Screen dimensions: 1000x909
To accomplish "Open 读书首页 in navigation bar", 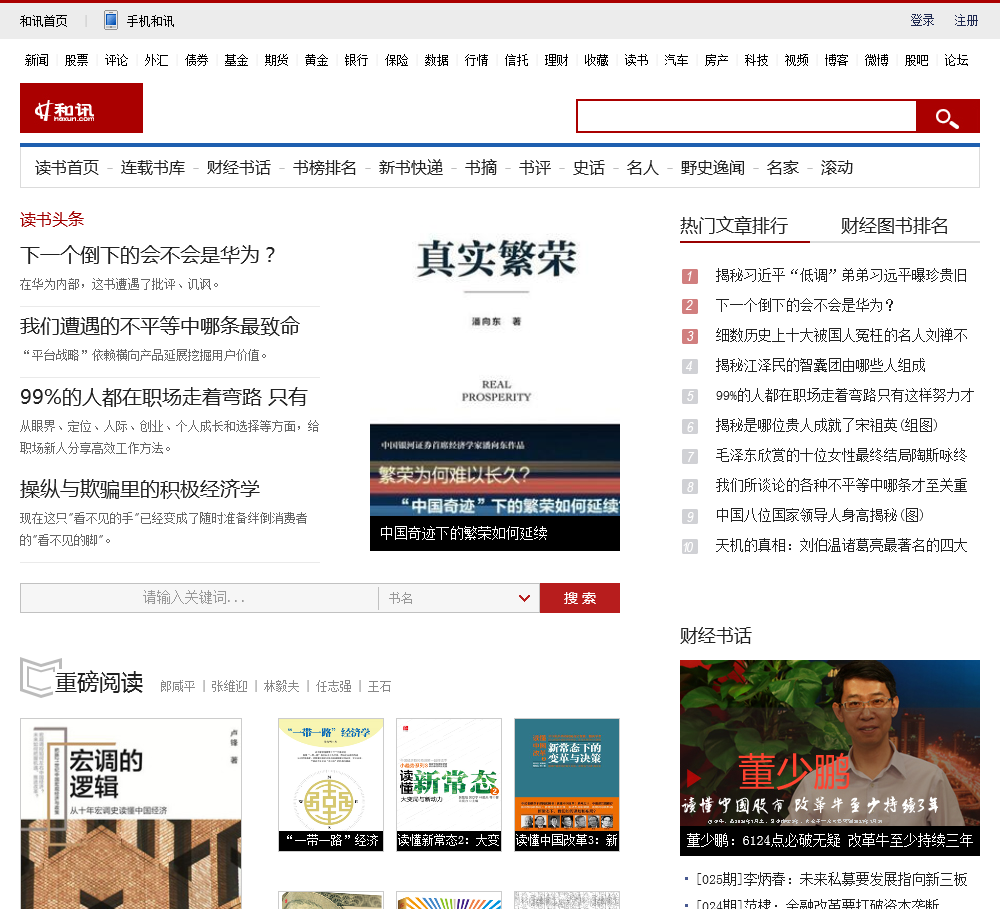I will tap(67, 168).
